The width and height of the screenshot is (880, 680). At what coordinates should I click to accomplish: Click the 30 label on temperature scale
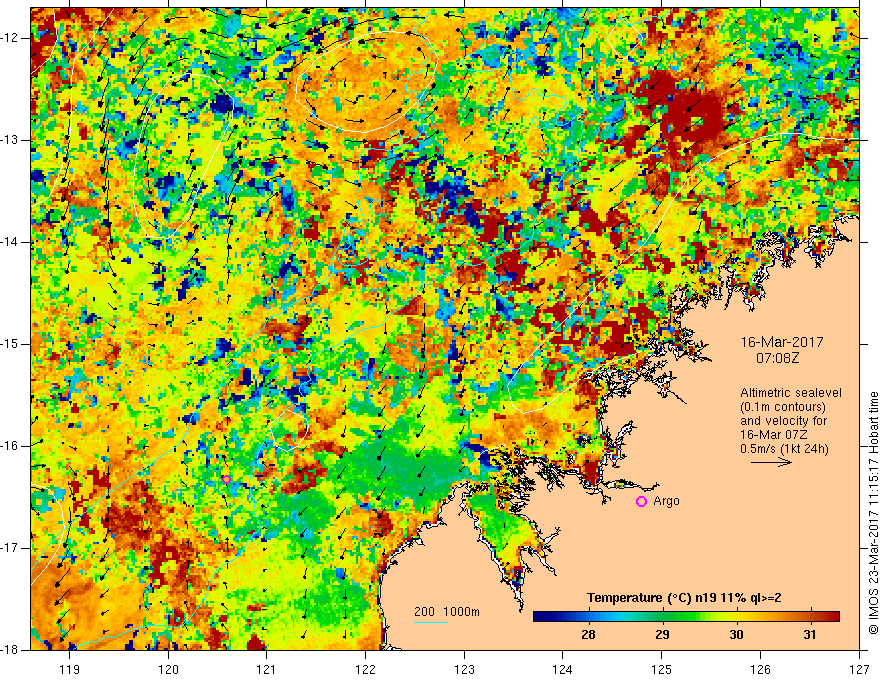coord(736,635)
